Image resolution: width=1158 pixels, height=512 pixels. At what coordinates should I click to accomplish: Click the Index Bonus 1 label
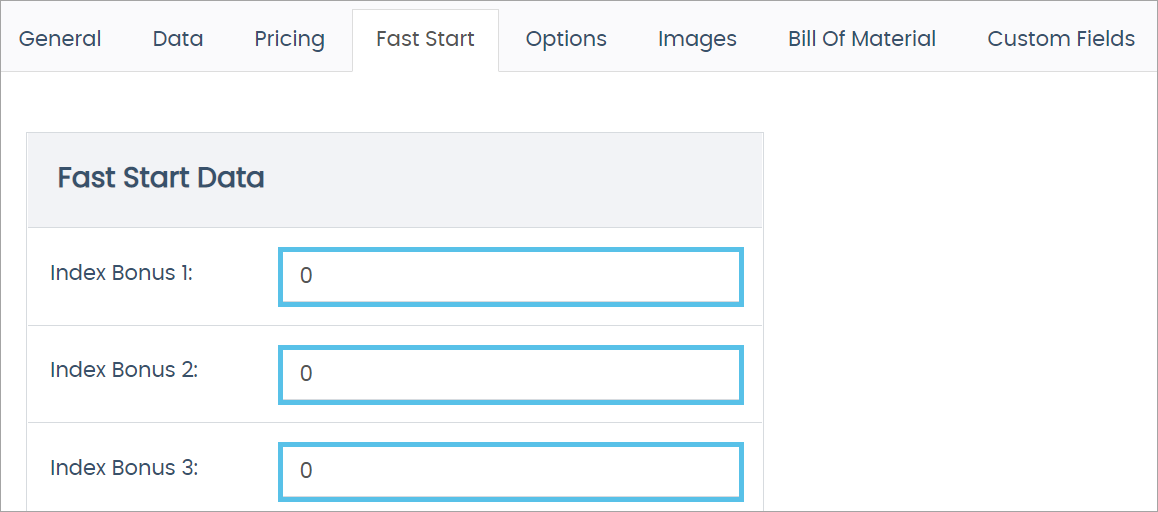coord(121,272)
